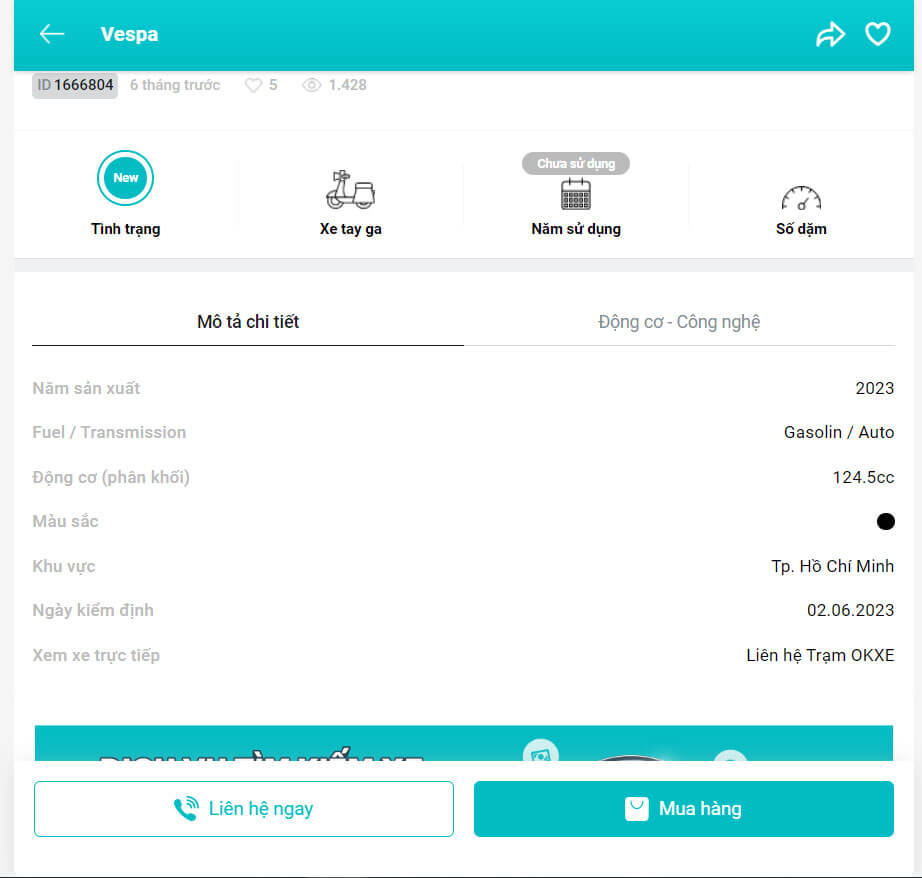Click the like heart count icon

253,85
